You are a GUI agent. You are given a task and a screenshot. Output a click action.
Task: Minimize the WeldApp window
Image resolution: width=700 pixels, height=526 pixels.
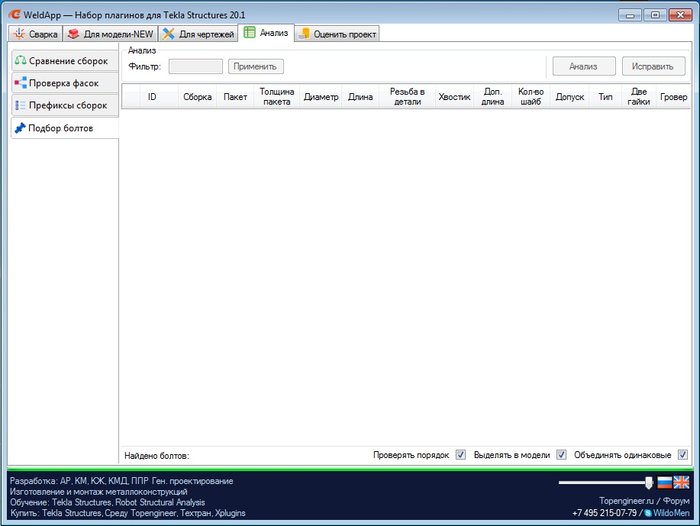[x=630, y=15]
